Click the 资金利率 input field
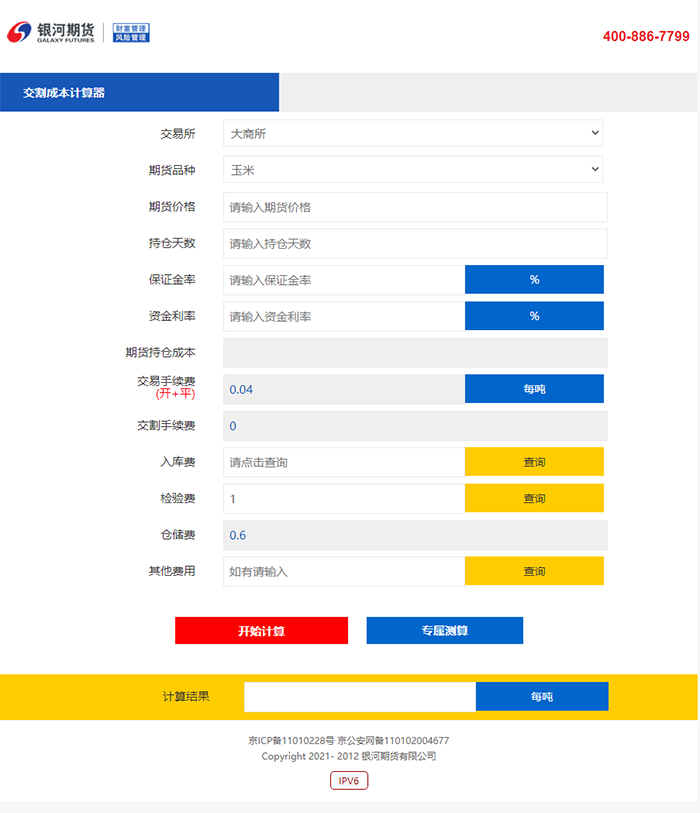Screen dimensions: 700x813 point(344,316)
